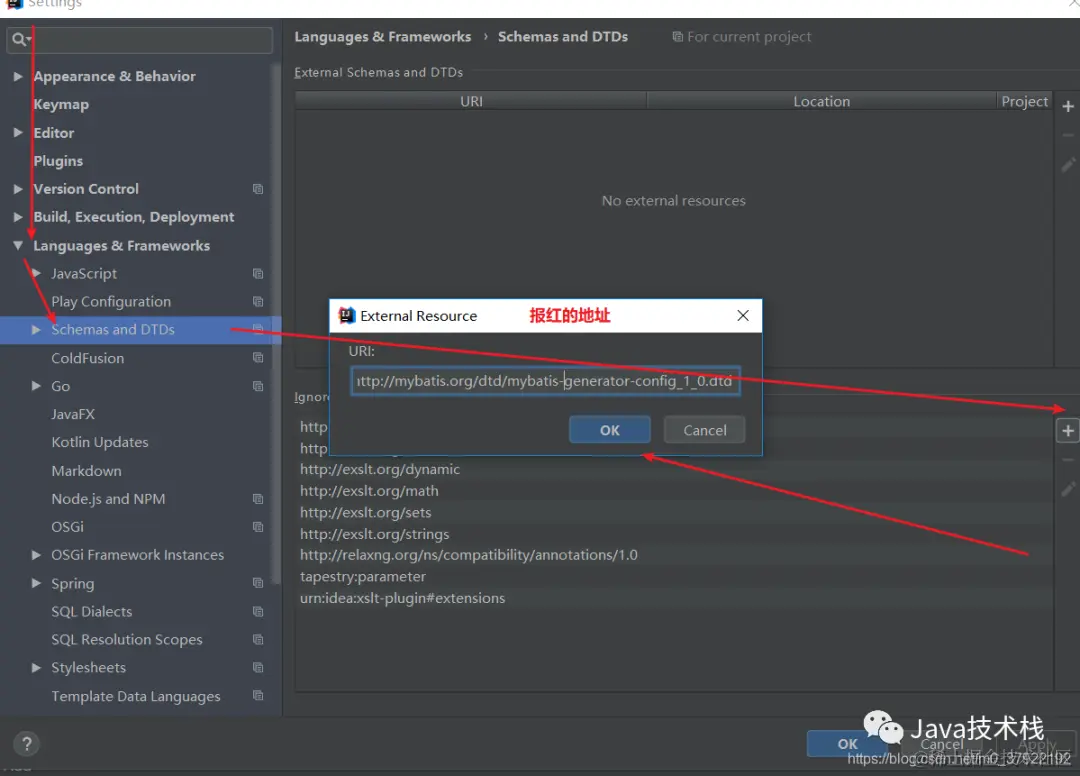The height and width of the screenshot is (776, 1080).
Task: Click project-level icon next to SQL Dialects
Action: (258, 611)
